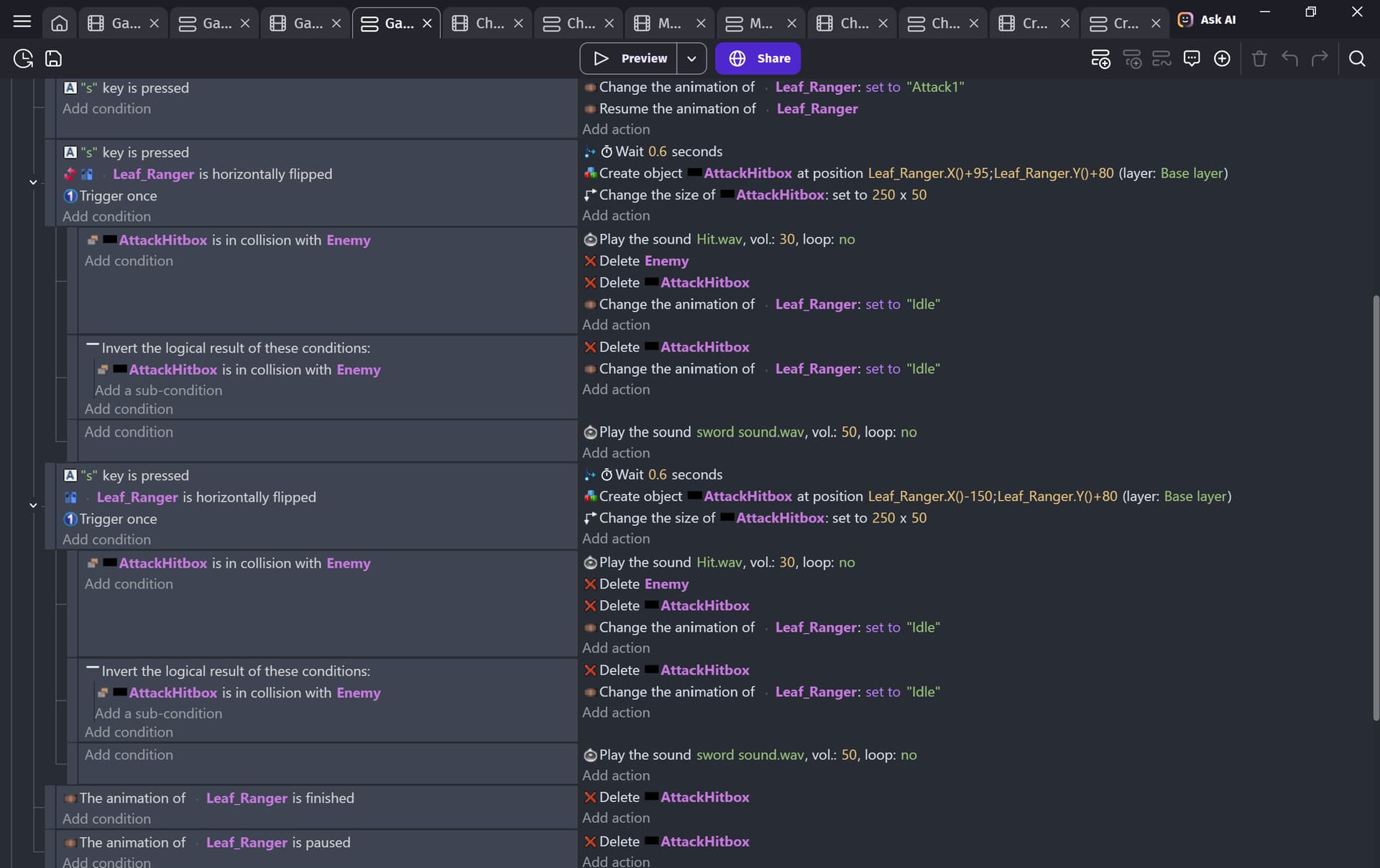The image size is (1380, 868).
Task: Launch the game with Preview button
Action: (x=630, y=59)
